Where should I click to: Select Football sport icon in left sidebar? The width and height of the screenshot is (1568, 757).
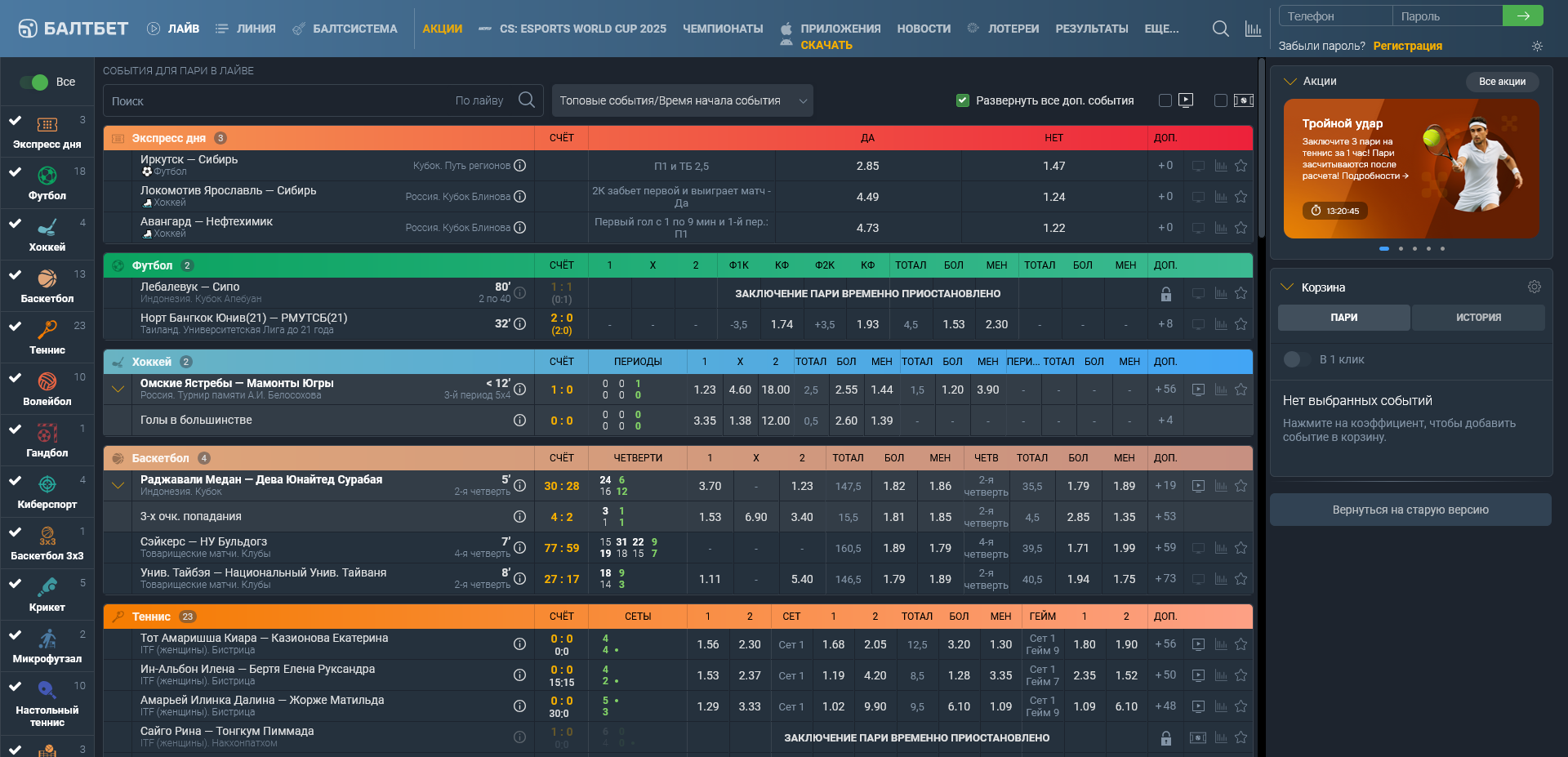tap(47, 176)
